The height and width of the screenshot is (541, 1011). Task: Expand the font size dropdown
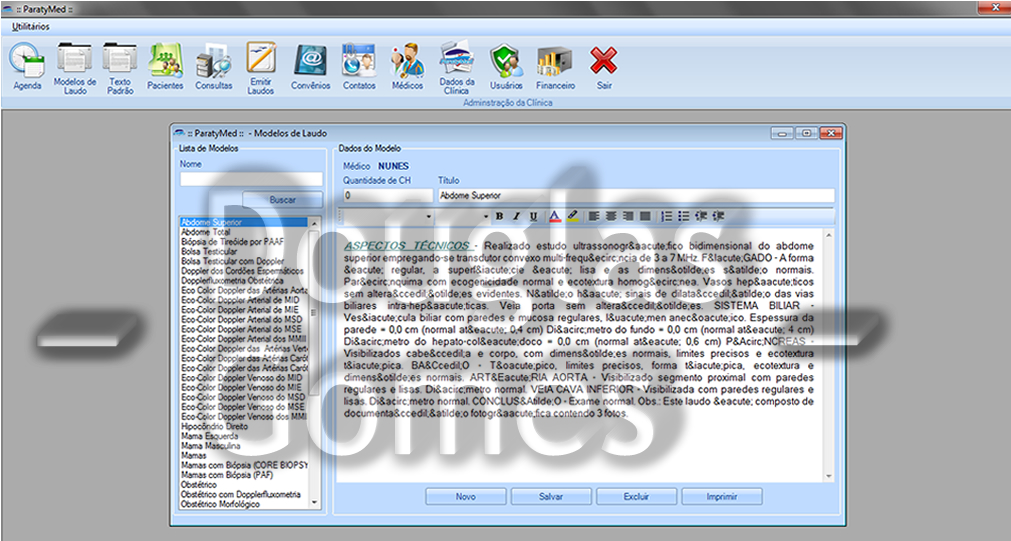(x=486, y=216)
